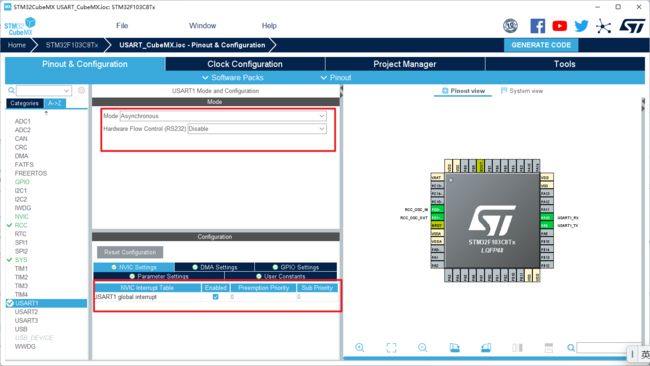650x366 pixels.
Task: Expand the Pinout dropdown menu
Action: 336,78
